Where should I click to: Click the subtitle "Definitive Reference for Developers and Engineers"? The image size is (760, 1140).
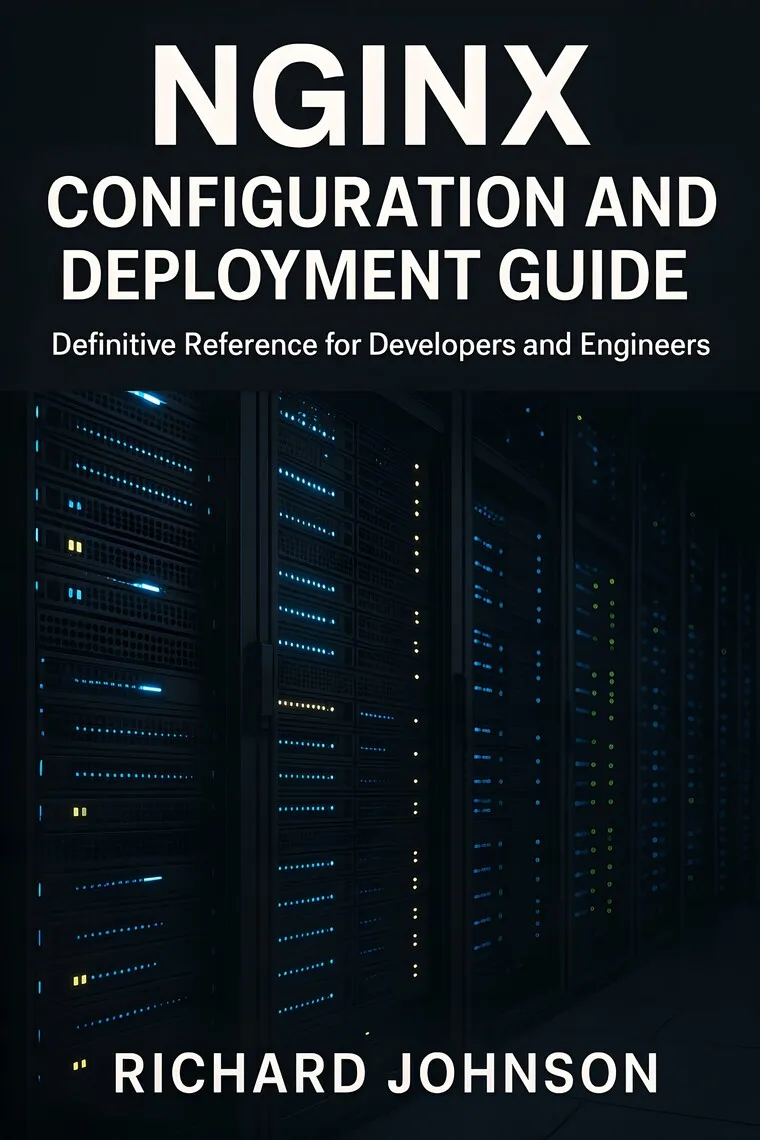coord(380,345)
